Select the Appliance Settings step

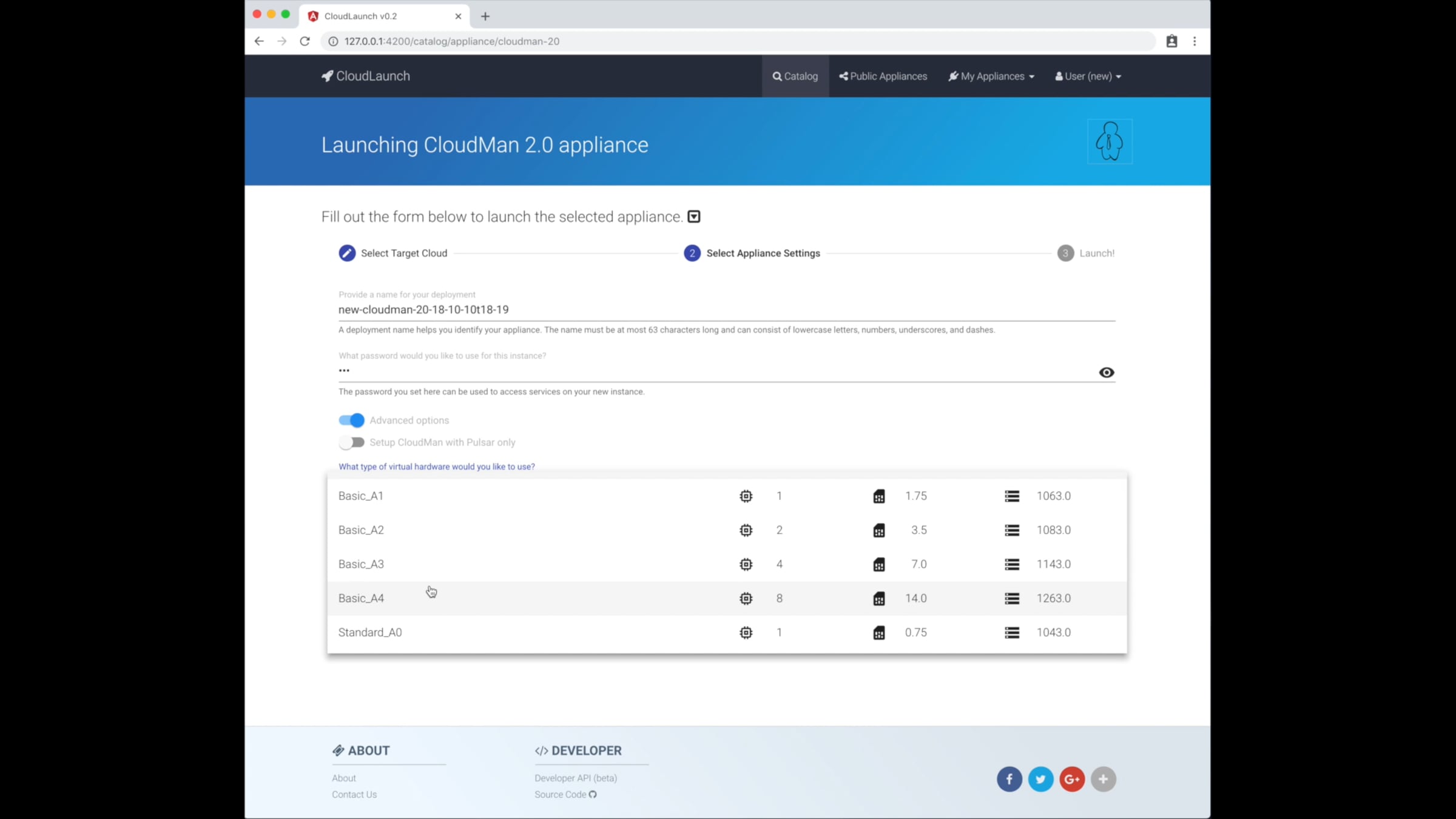(x=752, y=253)
